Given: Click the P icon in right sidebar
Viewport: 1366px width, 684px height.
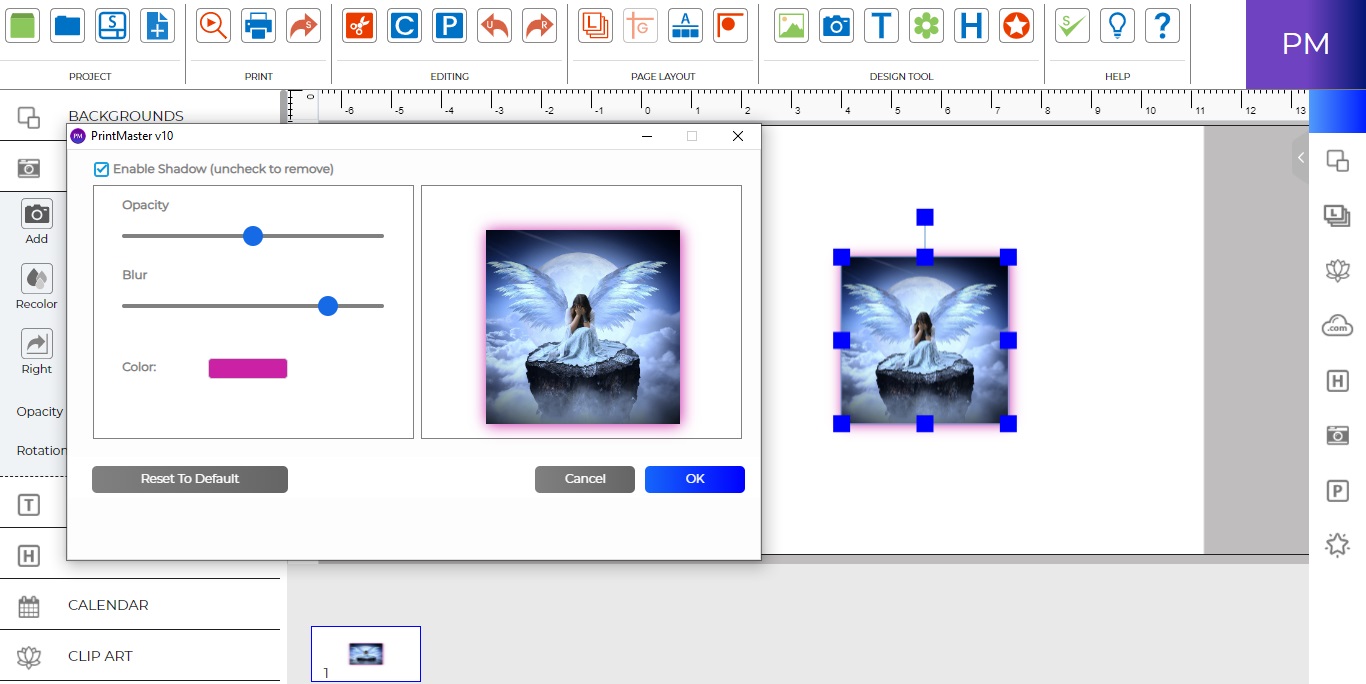Looking at the screenshot, I should coord(1337,490).
